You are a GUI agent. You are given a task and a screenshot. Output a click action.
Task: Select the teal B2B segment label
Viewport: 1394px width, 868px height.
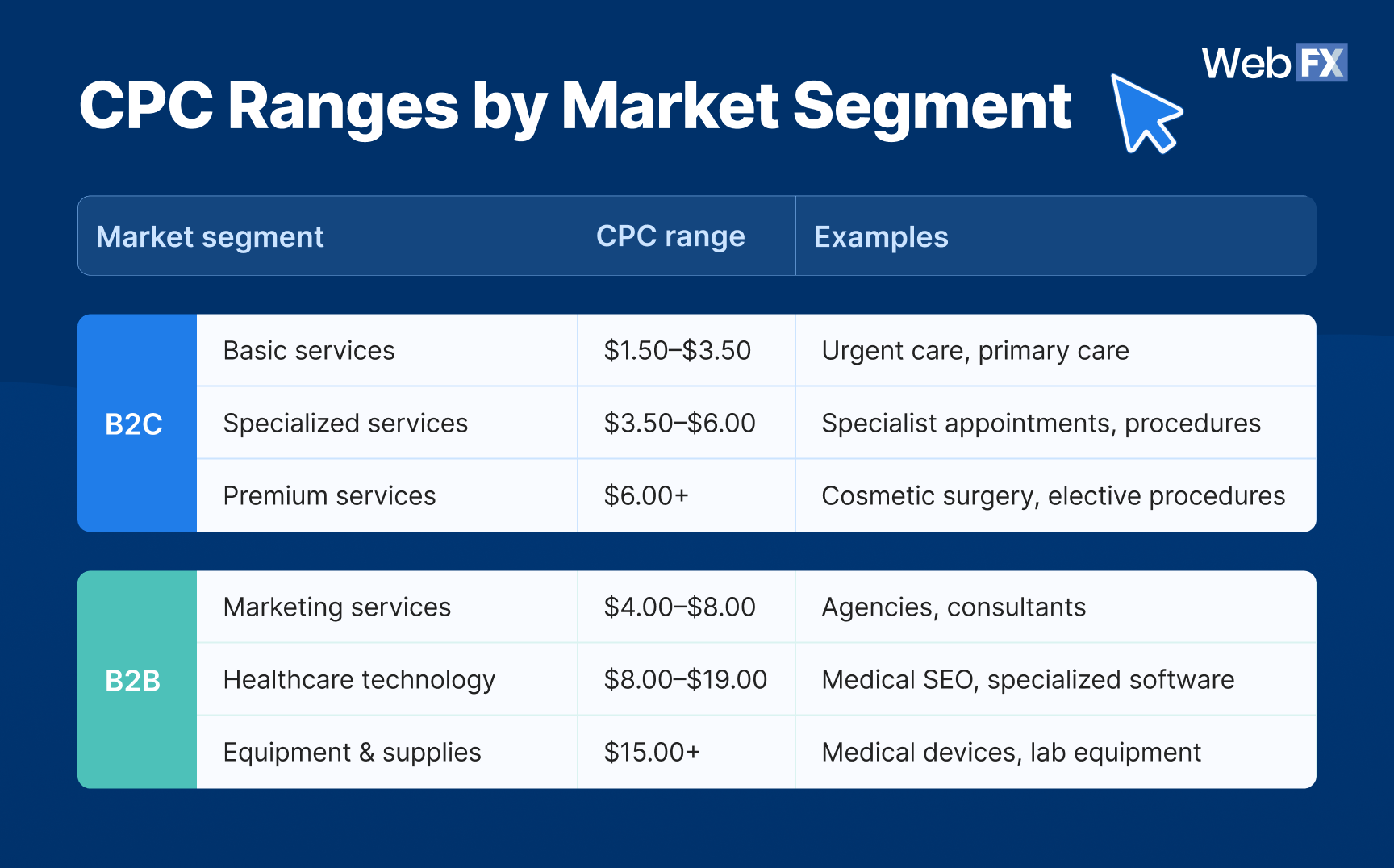[133, 680]
